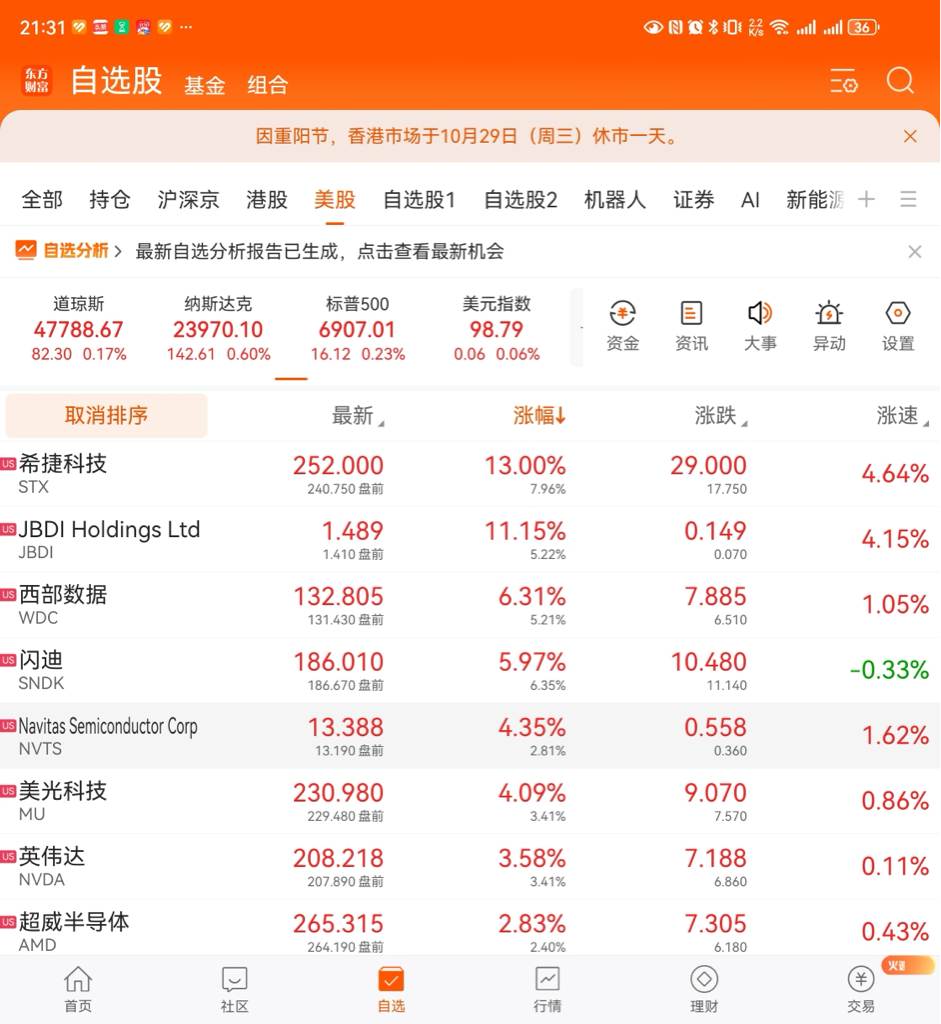This screenshot has width=941, height=1024.
Task: Sort by 涨跌 change column
Action: [720, 415]
